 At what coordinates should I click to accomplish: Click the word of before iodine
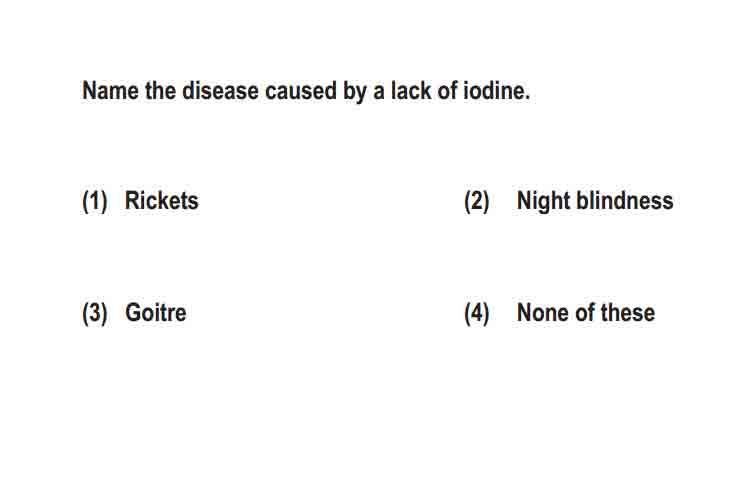point(447,90)
